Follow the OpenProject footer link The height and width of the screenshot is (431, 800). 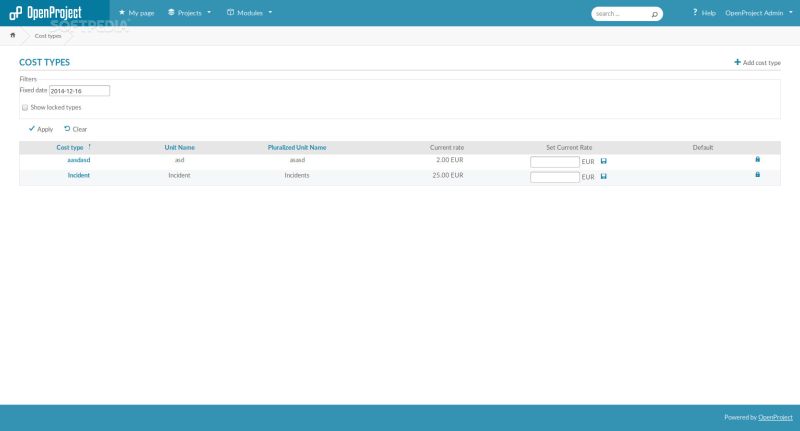point(775,417)
